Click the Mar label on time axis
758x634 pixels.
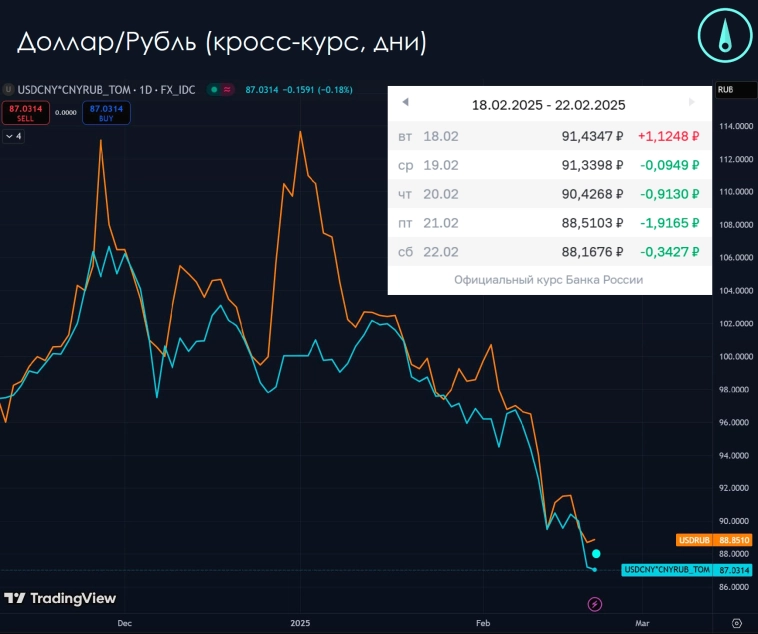(x=642, y=623)
